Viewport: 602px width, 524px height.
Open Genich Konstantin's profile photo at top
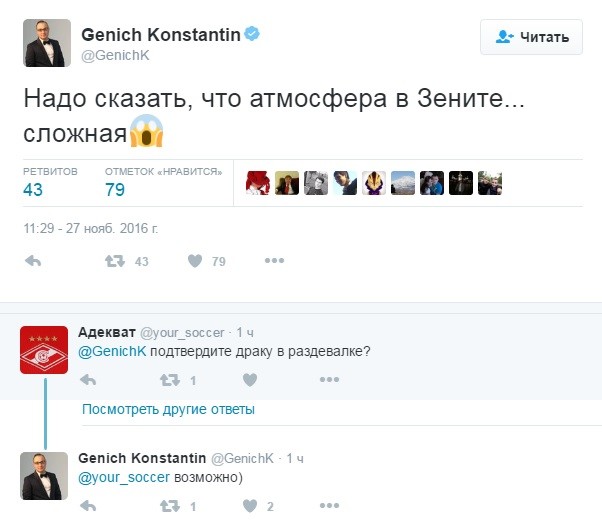pos(47,43)
